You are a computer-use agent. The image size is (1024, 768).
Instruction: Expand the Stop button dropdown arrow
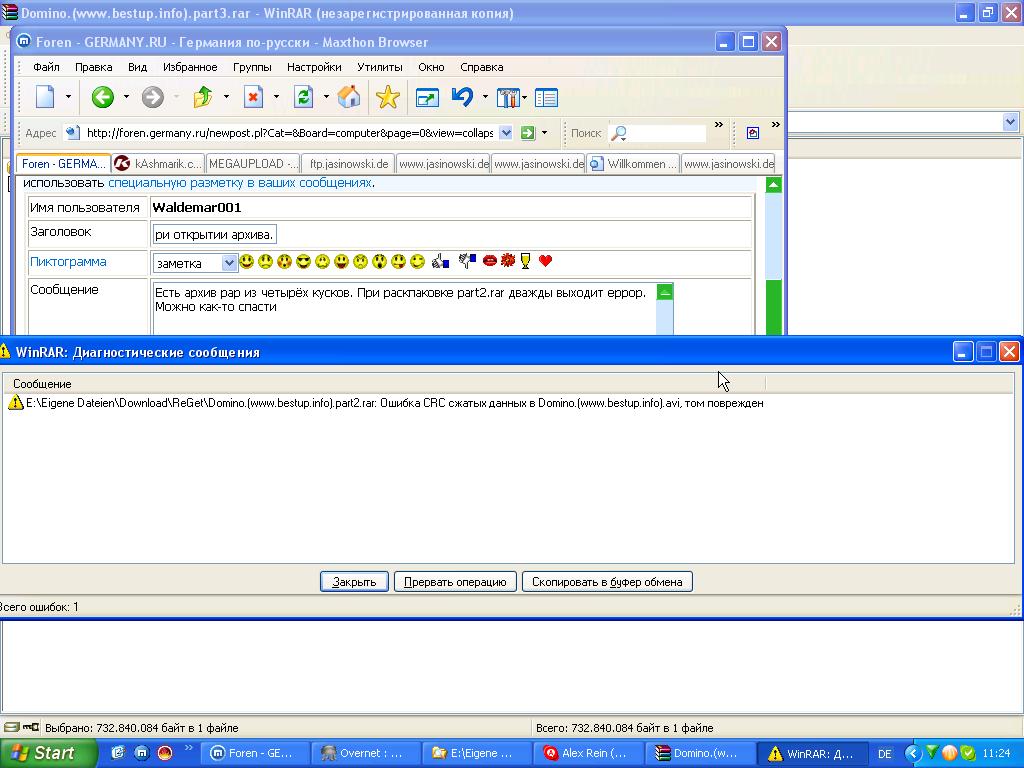(x=276, y=97)
